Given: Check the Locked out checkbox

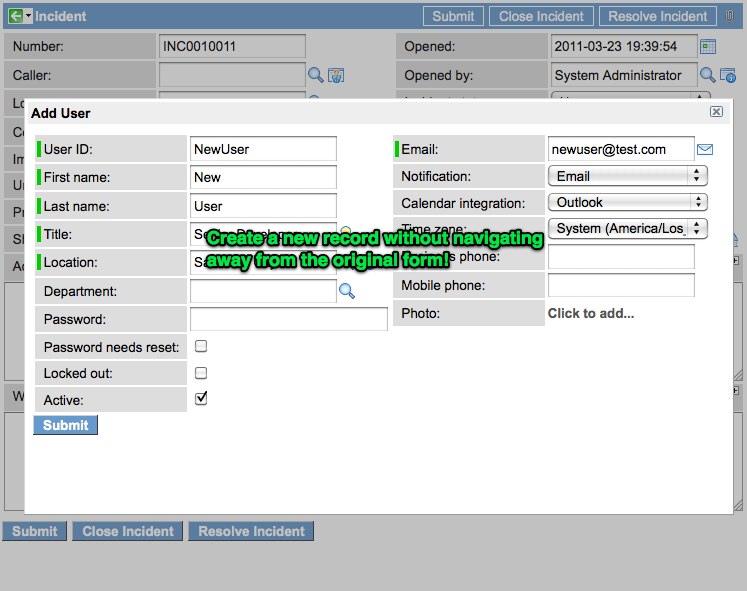Looking at the screenshot, I should [201, 373].
